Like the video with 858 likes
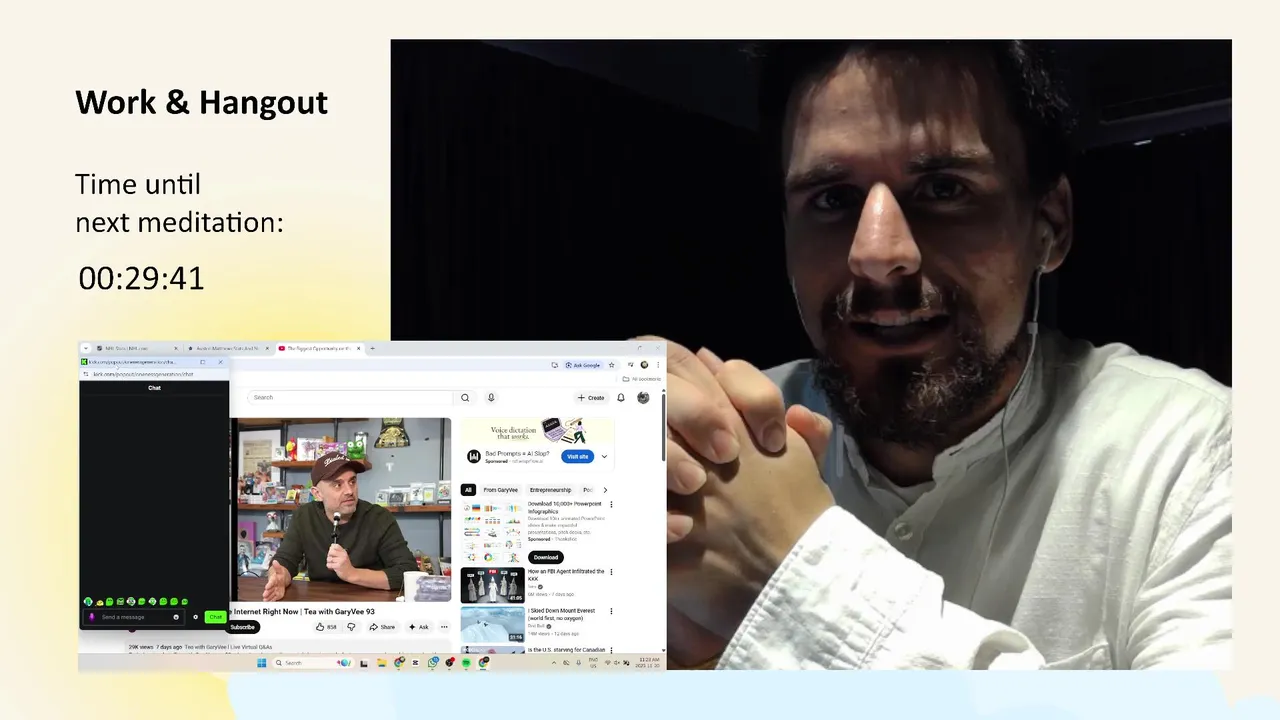Viewport: 1280px width, 720px height. (x=326, y=627)
